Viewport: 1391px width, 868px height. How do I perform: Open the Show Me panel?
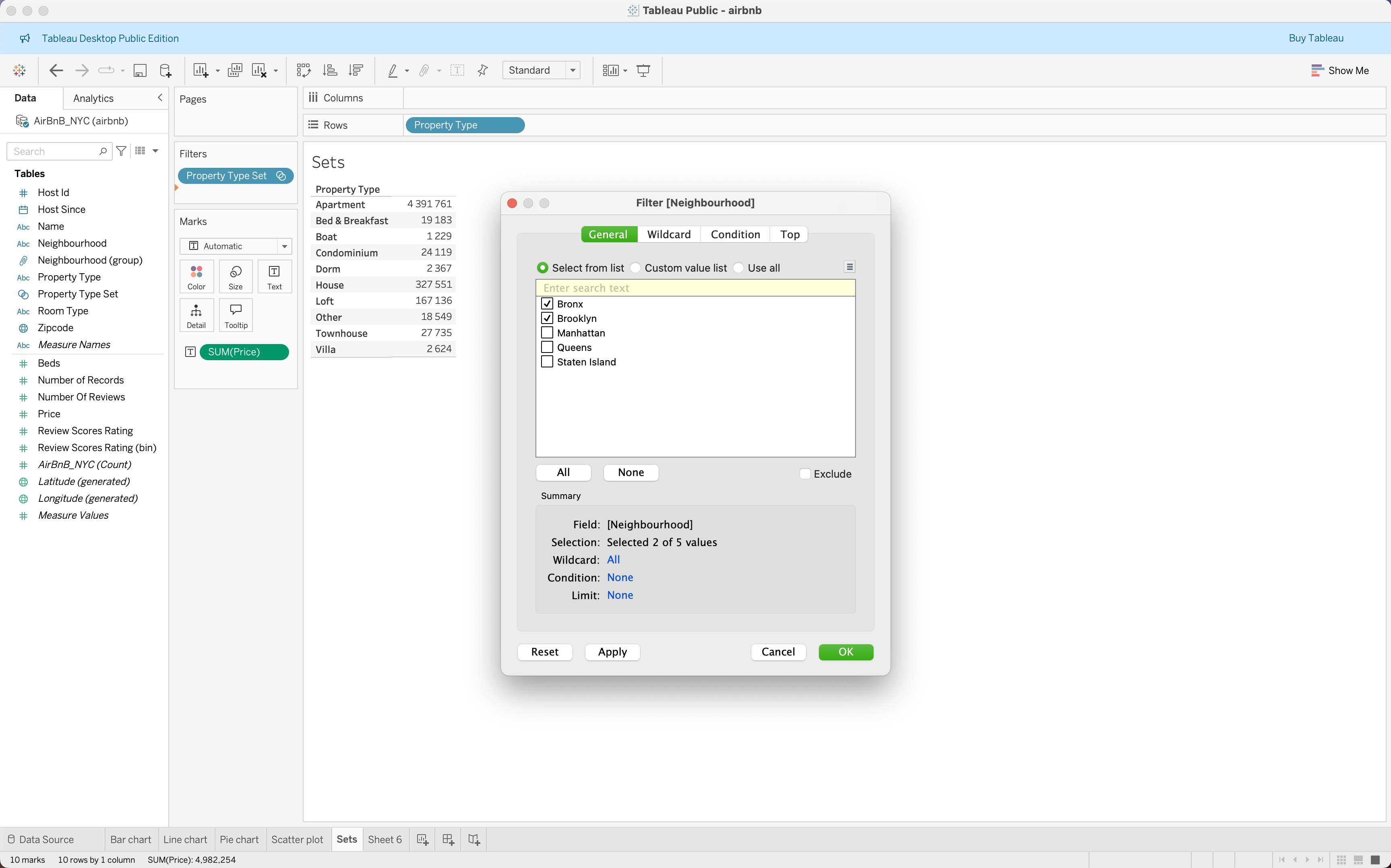[1339, 70]
